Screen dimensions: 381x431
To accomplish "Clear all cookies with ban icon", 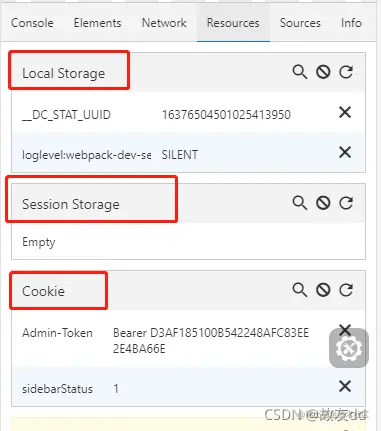I will pyautogui.click(x=323, y=290).
